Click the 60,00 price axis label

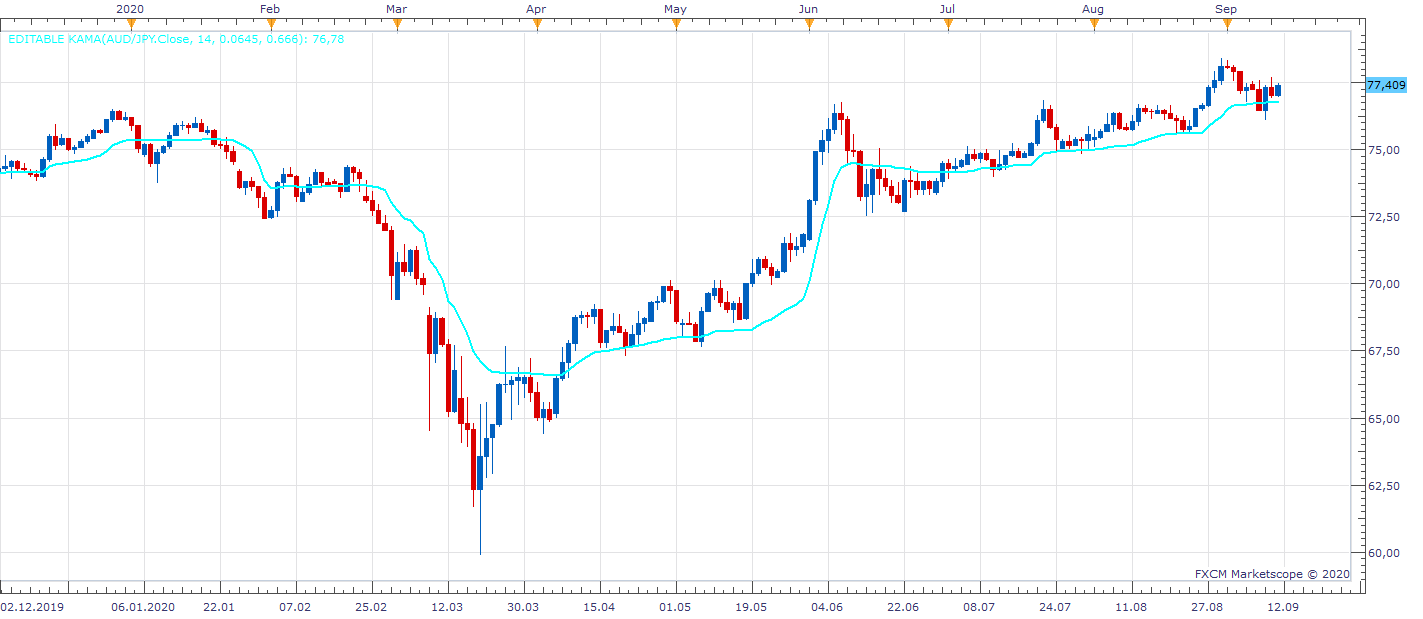tap(1382, 553)
